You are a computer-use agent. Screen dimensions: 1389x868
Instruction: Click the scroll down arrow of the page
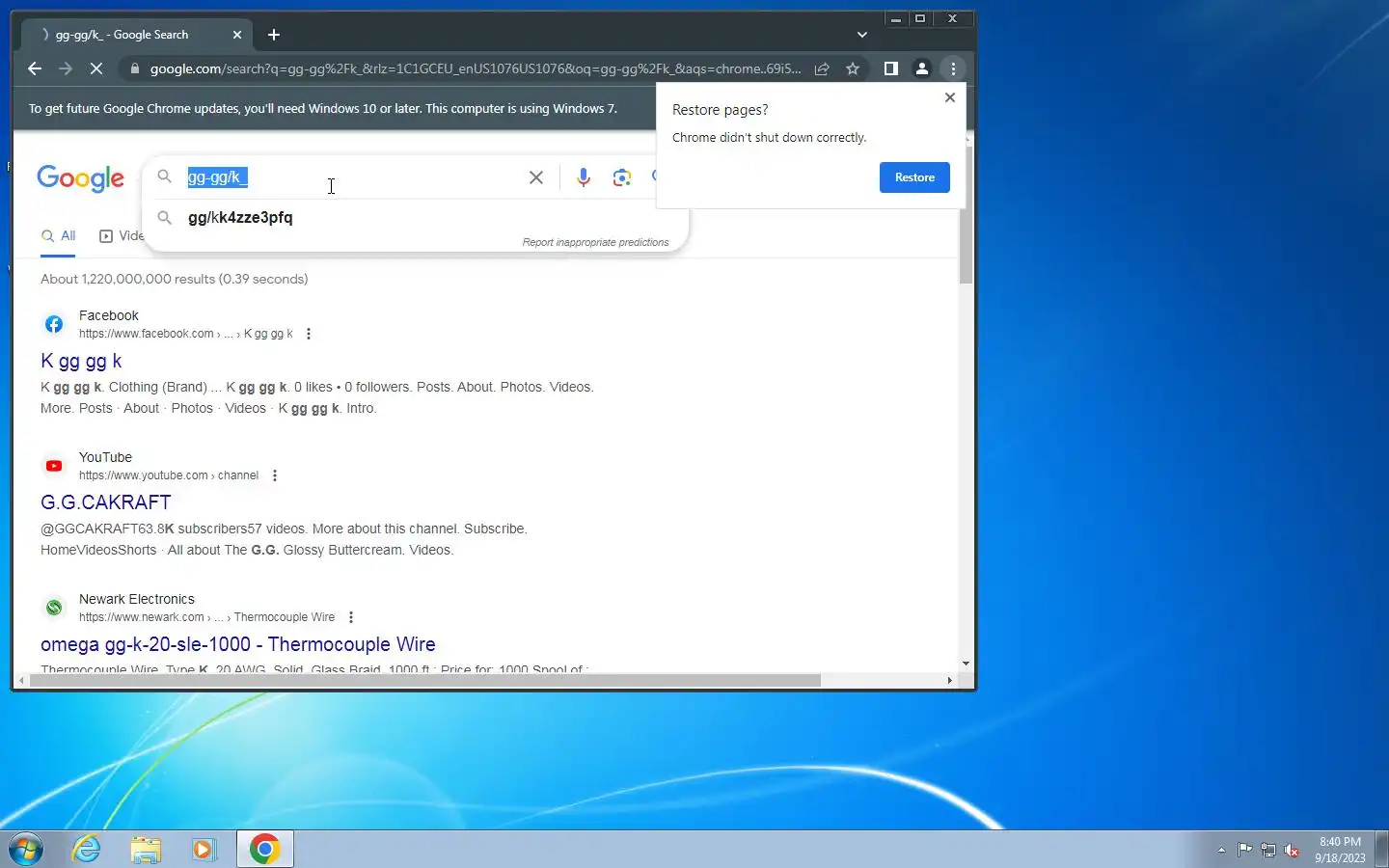[x=966, y=664]
